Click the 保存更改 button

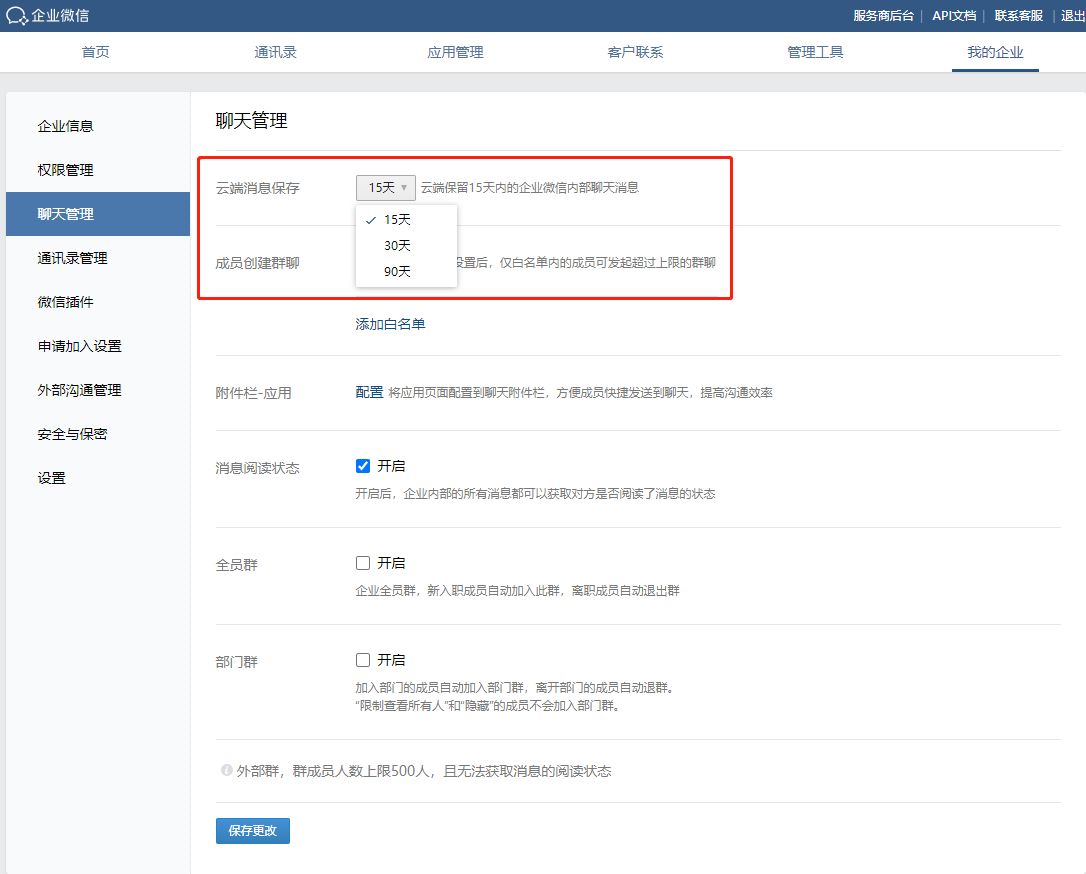[252, 831]
